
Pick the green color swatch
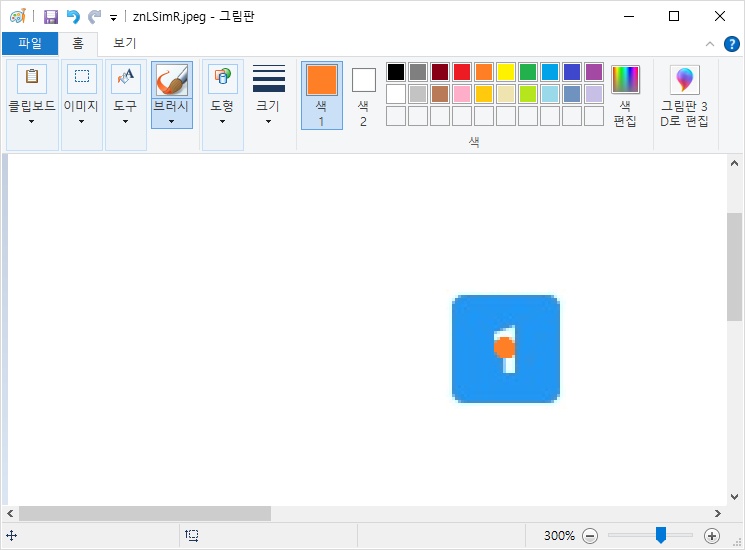pyautogui.click(x=528, y=72)
